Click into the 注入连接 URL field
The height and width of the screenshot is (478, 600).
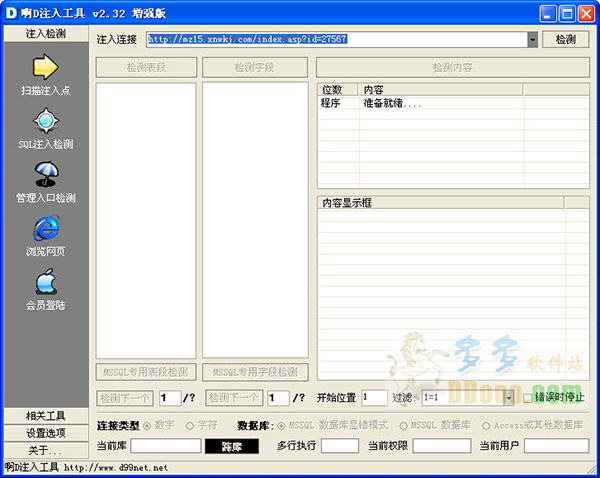tap(337, 39)
